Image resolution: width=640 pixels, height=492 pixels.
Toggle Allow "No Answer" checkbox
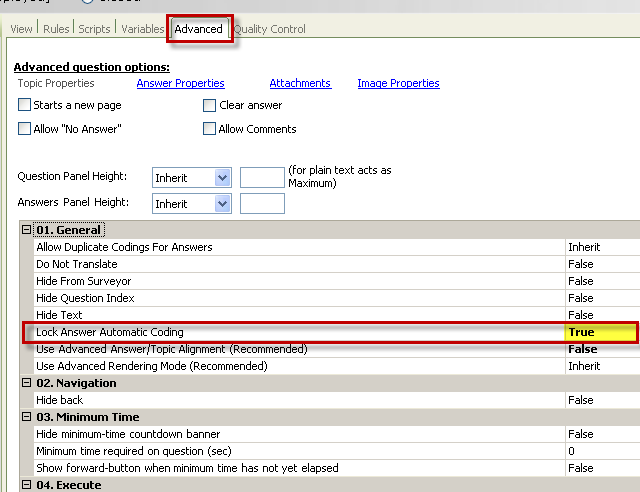pos(24,129)
